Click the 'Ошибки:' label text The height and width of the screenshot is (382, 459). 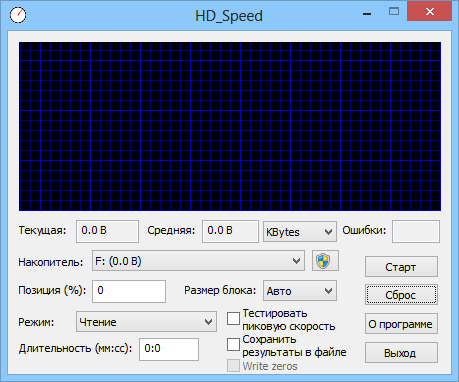coord(364,230)
